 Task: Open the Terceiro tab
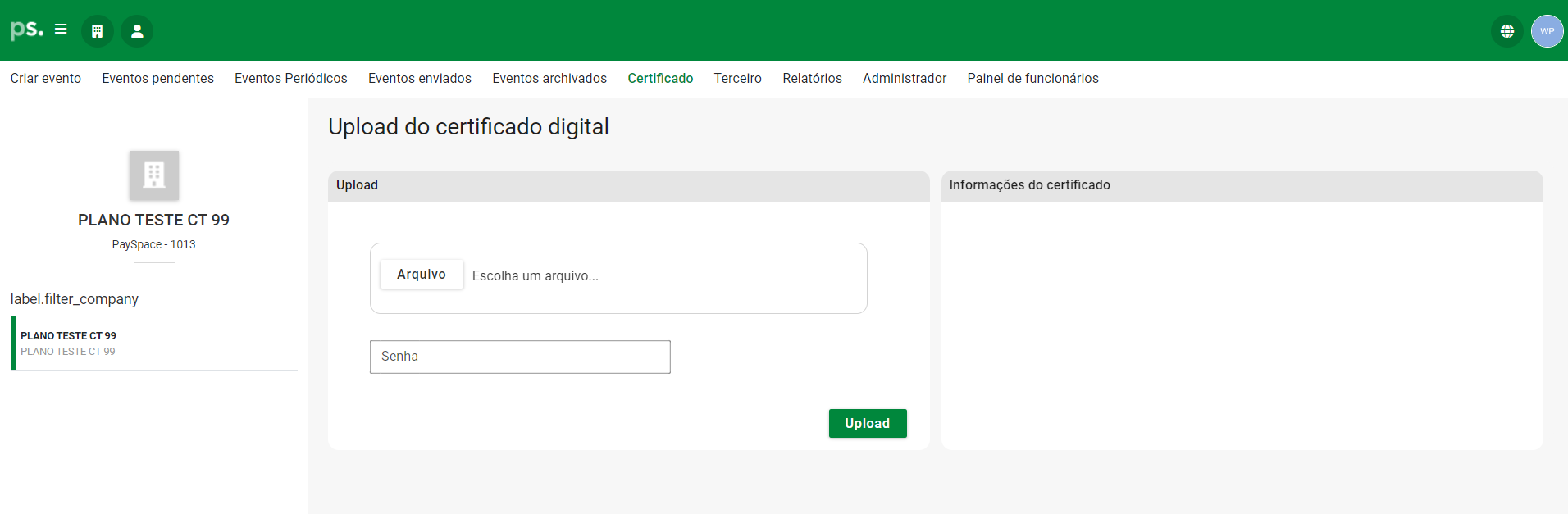coord(737,79)
